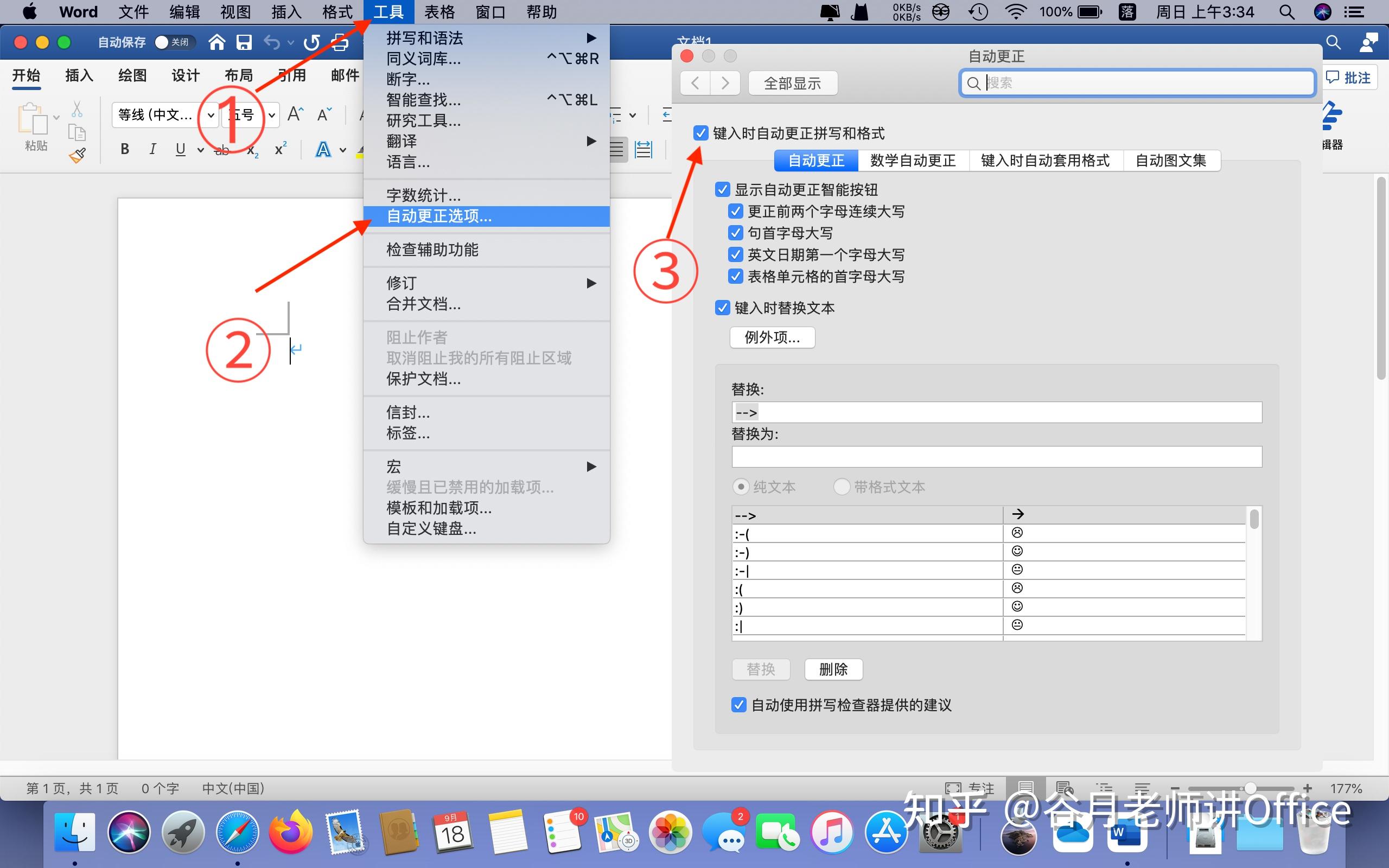Image resolution: width=1389 pixels, height=868 pixels.
Task: Click the Copy icon in ribbon
Action: point(77,132)
